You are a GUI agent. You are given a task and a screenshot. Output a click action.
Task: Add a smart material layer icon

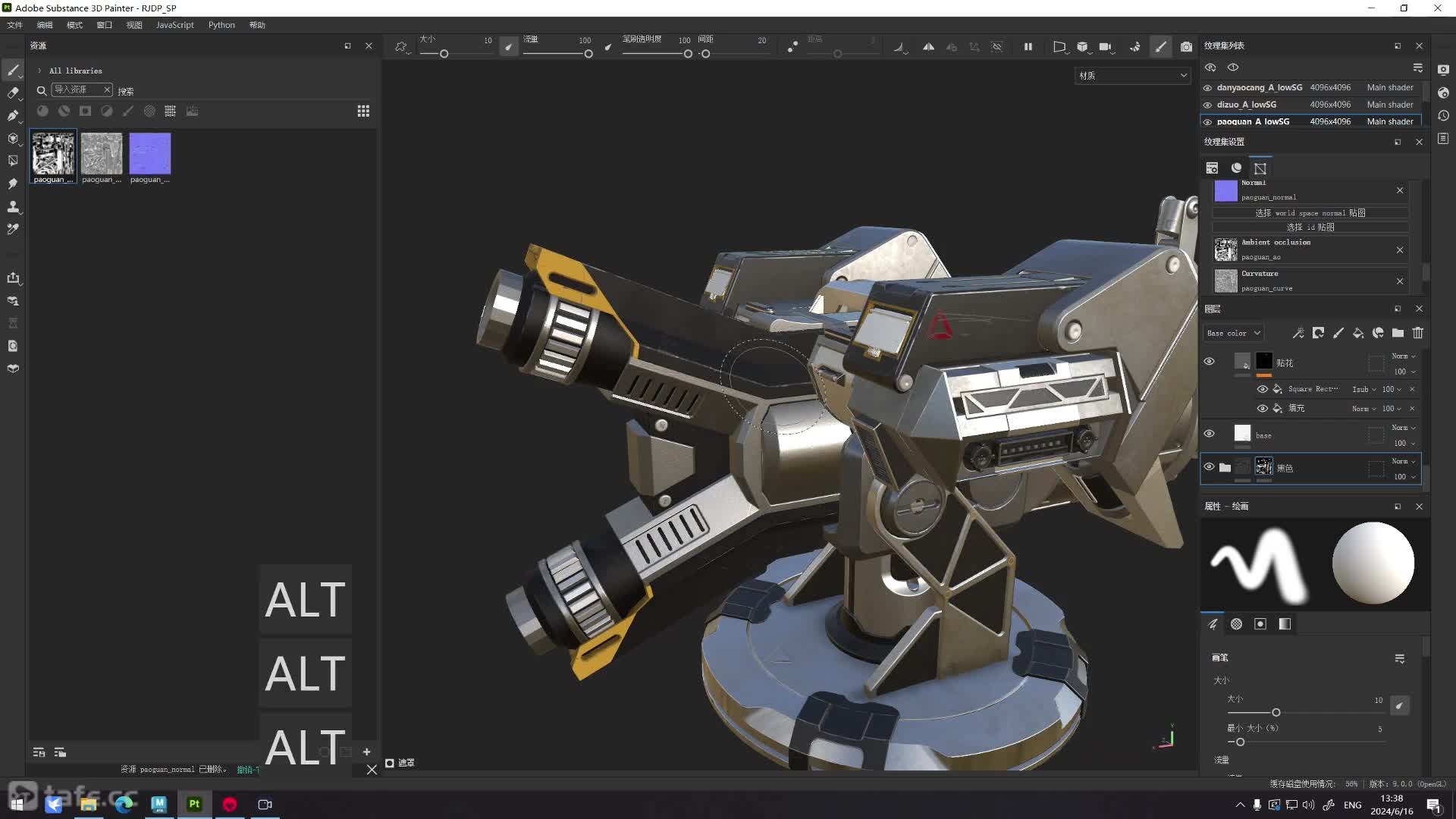point(1378,333)
